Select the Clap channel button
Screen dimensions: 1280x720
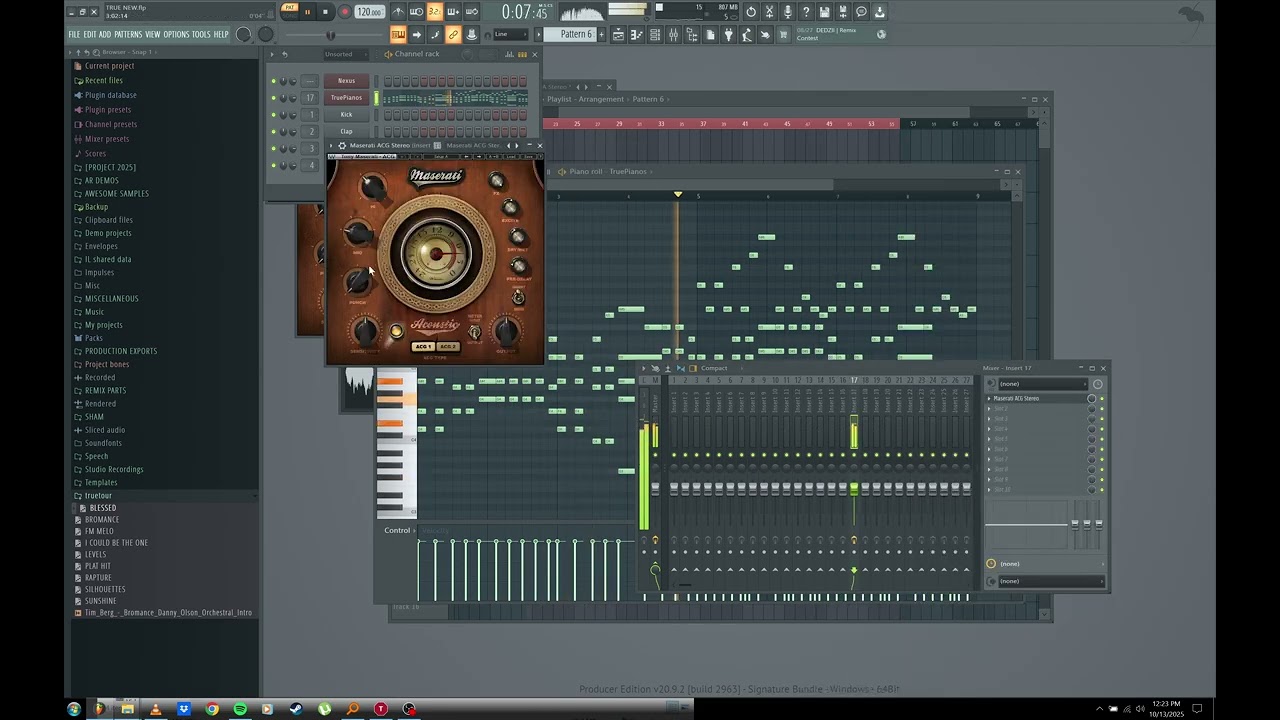[346, 131]
